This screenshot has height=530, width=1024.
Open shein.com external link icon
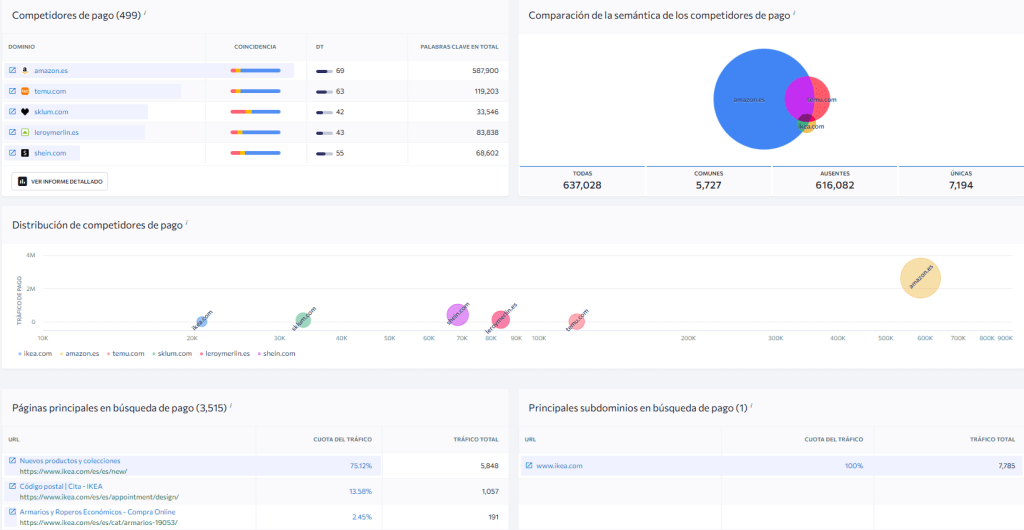12,153
